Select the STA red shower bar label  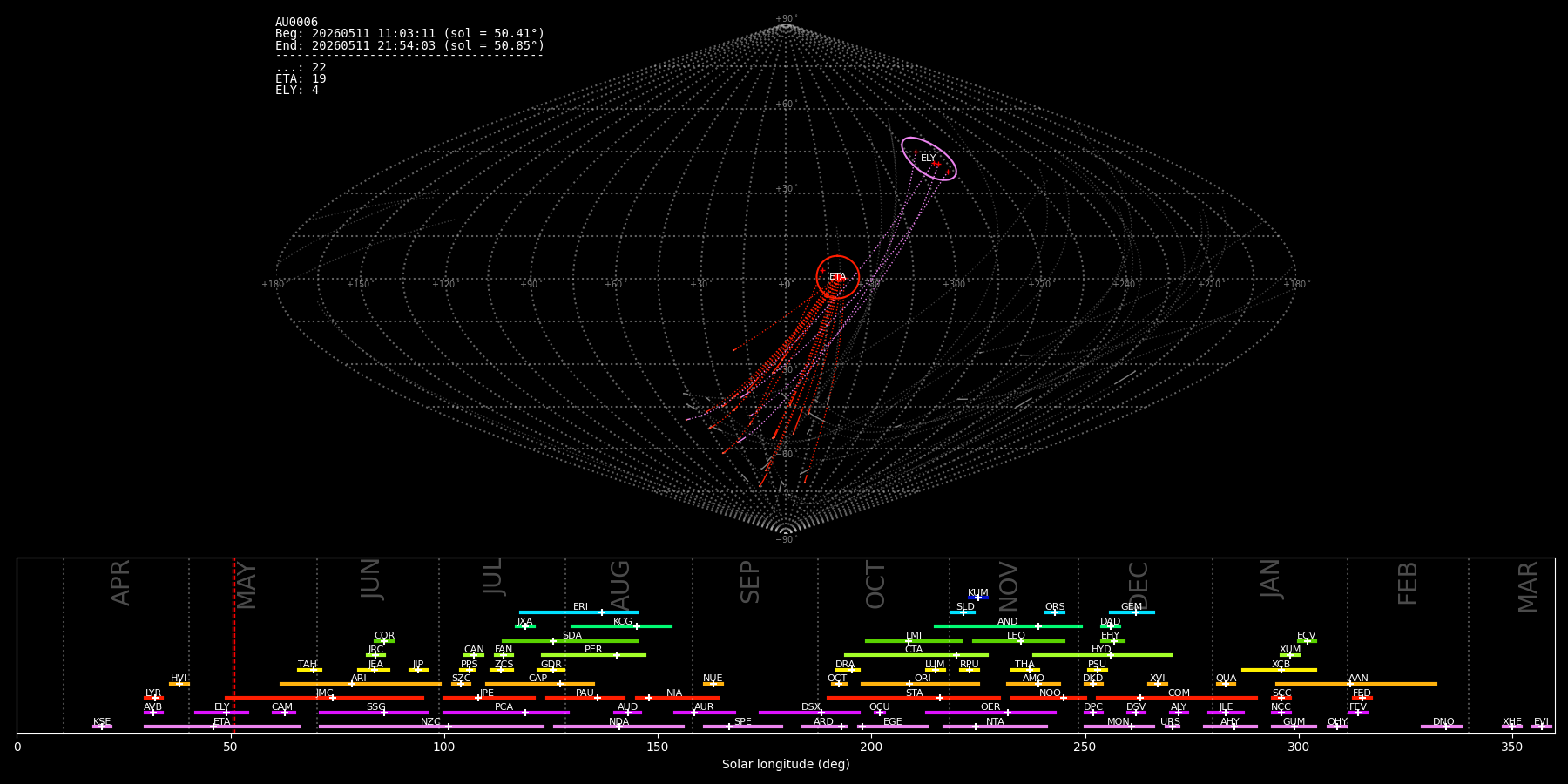click(x=914, y=693)
